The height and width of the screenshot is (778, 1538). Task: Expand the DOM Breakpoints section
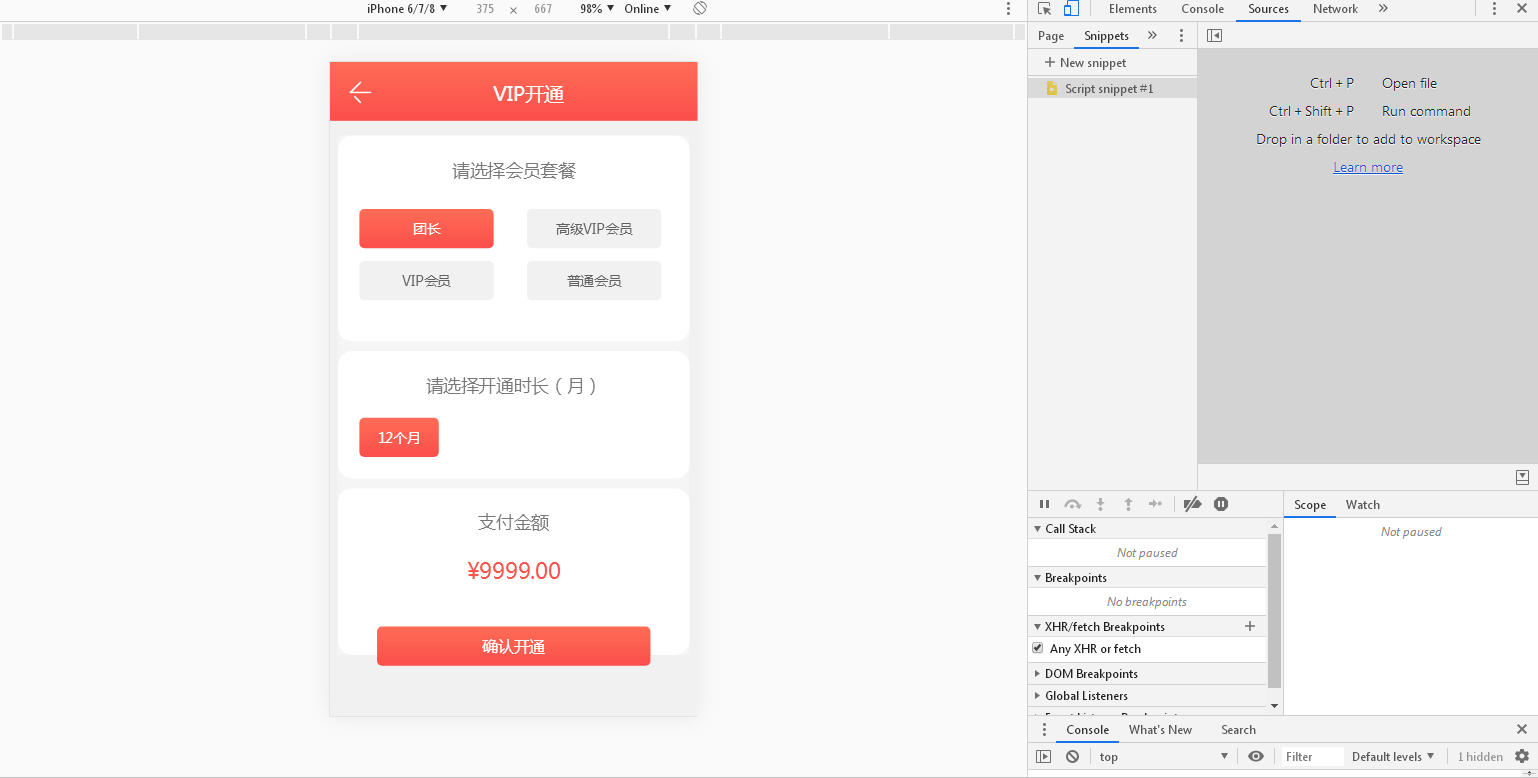[x=1038, y=673]
